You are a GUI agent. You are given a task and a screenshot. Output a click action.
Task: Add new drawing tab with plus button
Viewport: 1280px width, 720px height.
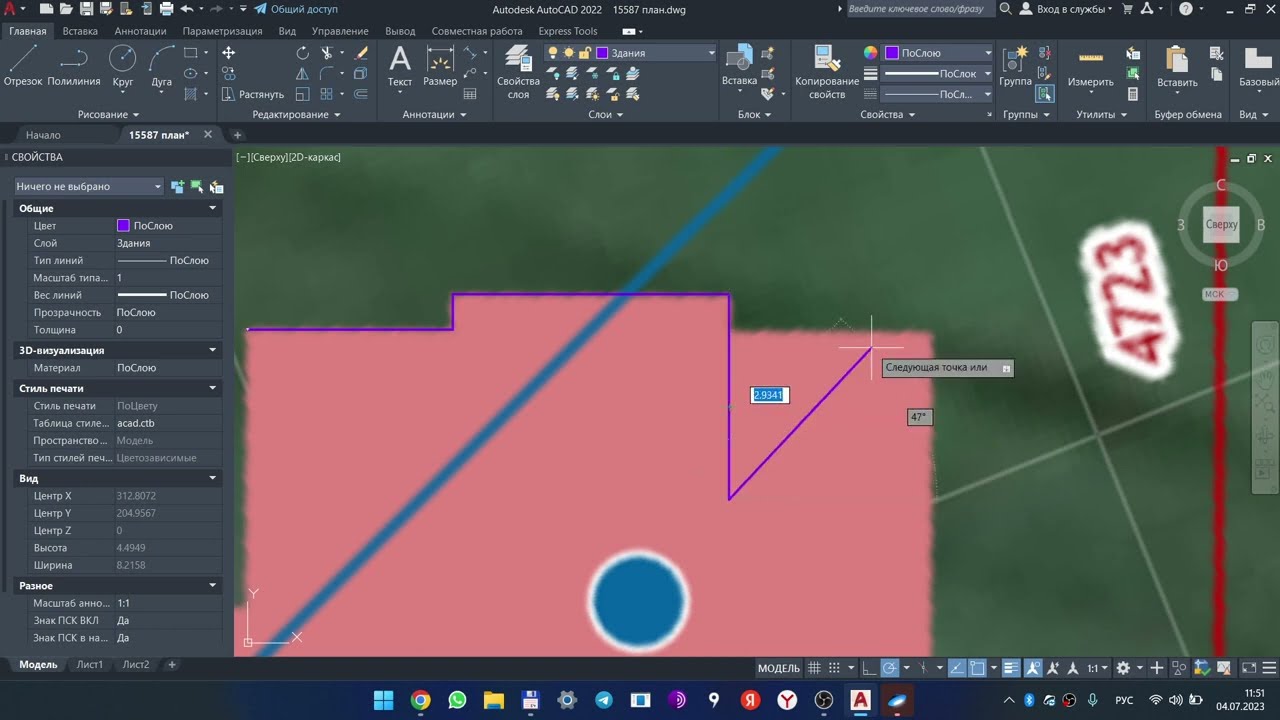(237, 135)
